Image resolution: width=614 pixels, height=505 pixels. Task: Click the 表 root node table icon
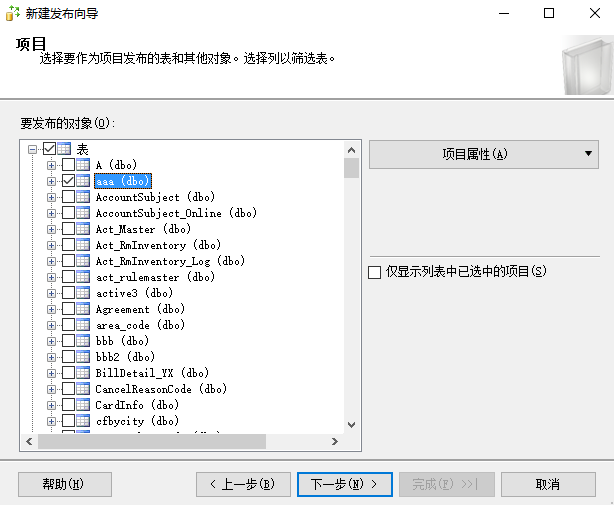click(x=64, y=149)
